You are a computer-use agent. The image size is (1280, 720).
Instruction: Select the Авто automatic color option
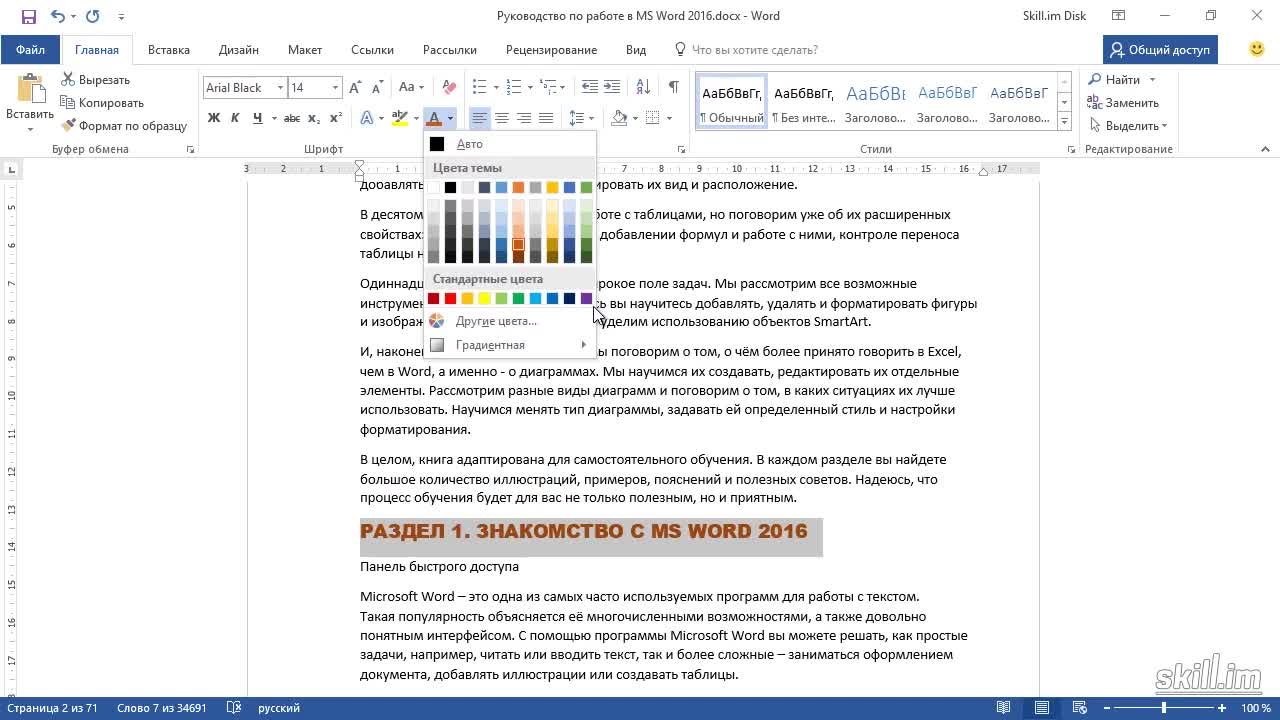click(510, 144)
